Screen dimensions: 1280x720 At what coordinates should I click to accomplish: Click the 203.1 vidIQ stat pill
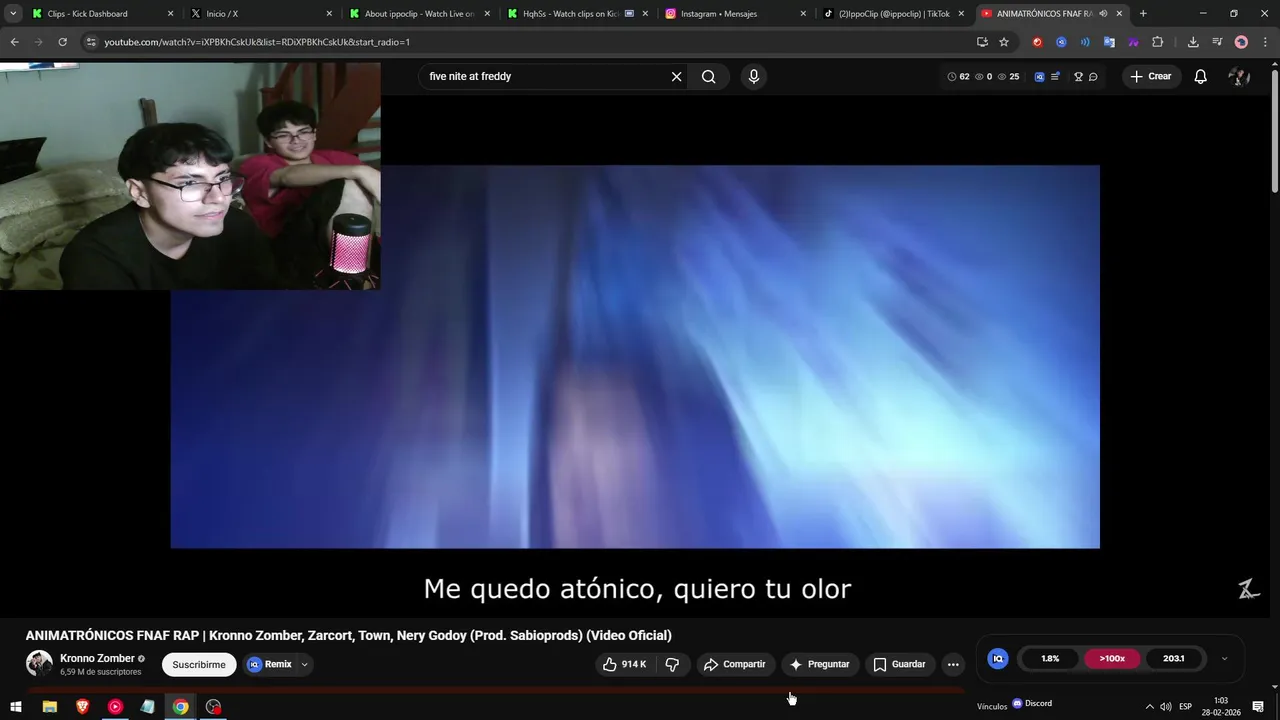(x=1173, y=659)
